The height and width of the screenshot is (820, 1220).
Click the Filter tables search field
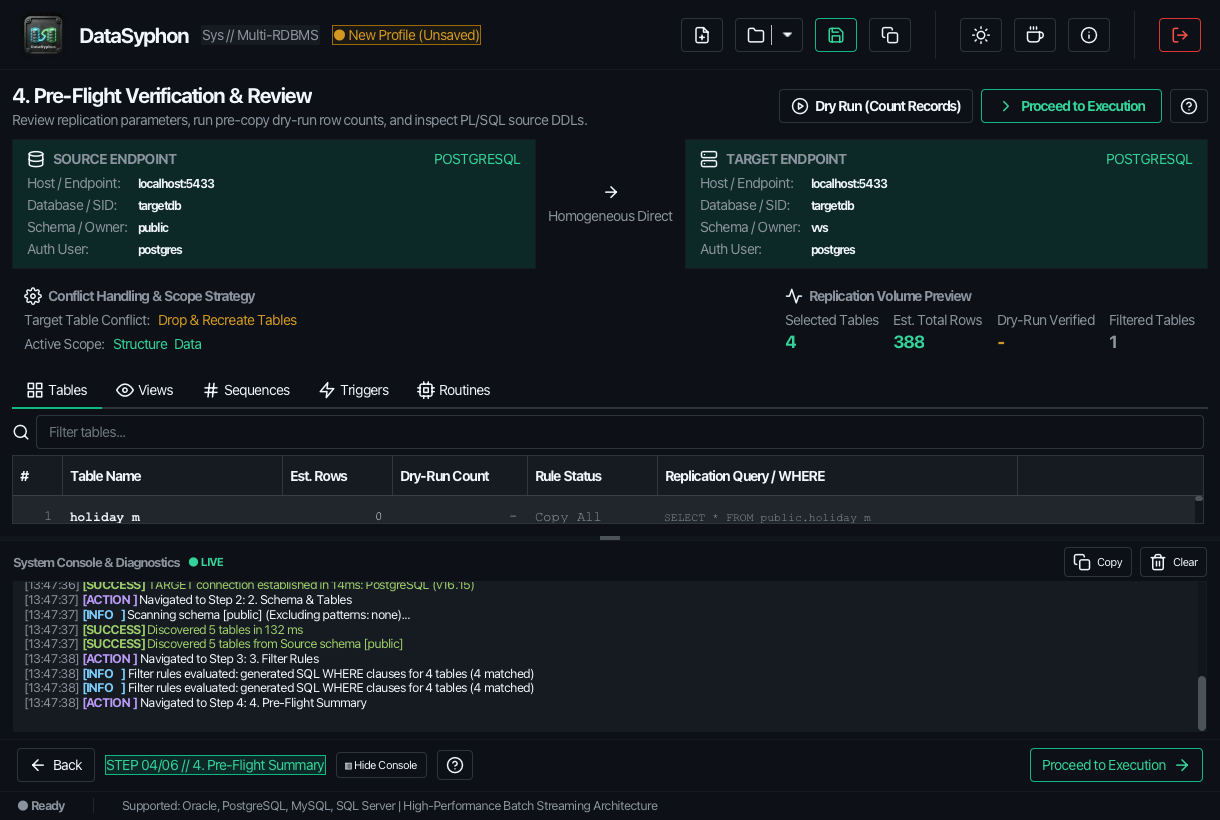click(620, 432)
